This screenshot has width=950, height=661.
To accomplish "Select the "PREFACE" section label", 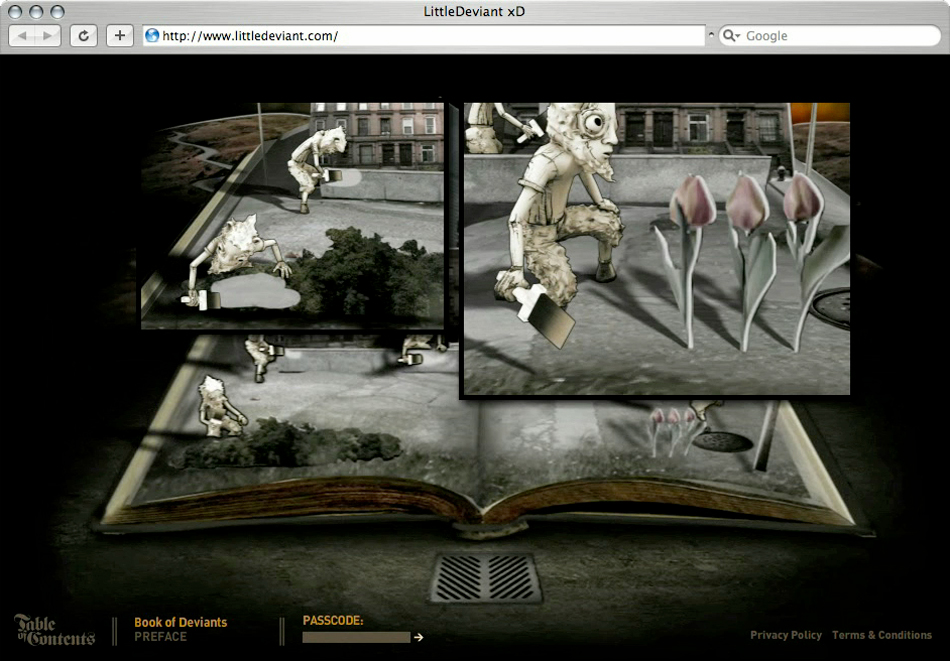I will click(x=159, y=636).
